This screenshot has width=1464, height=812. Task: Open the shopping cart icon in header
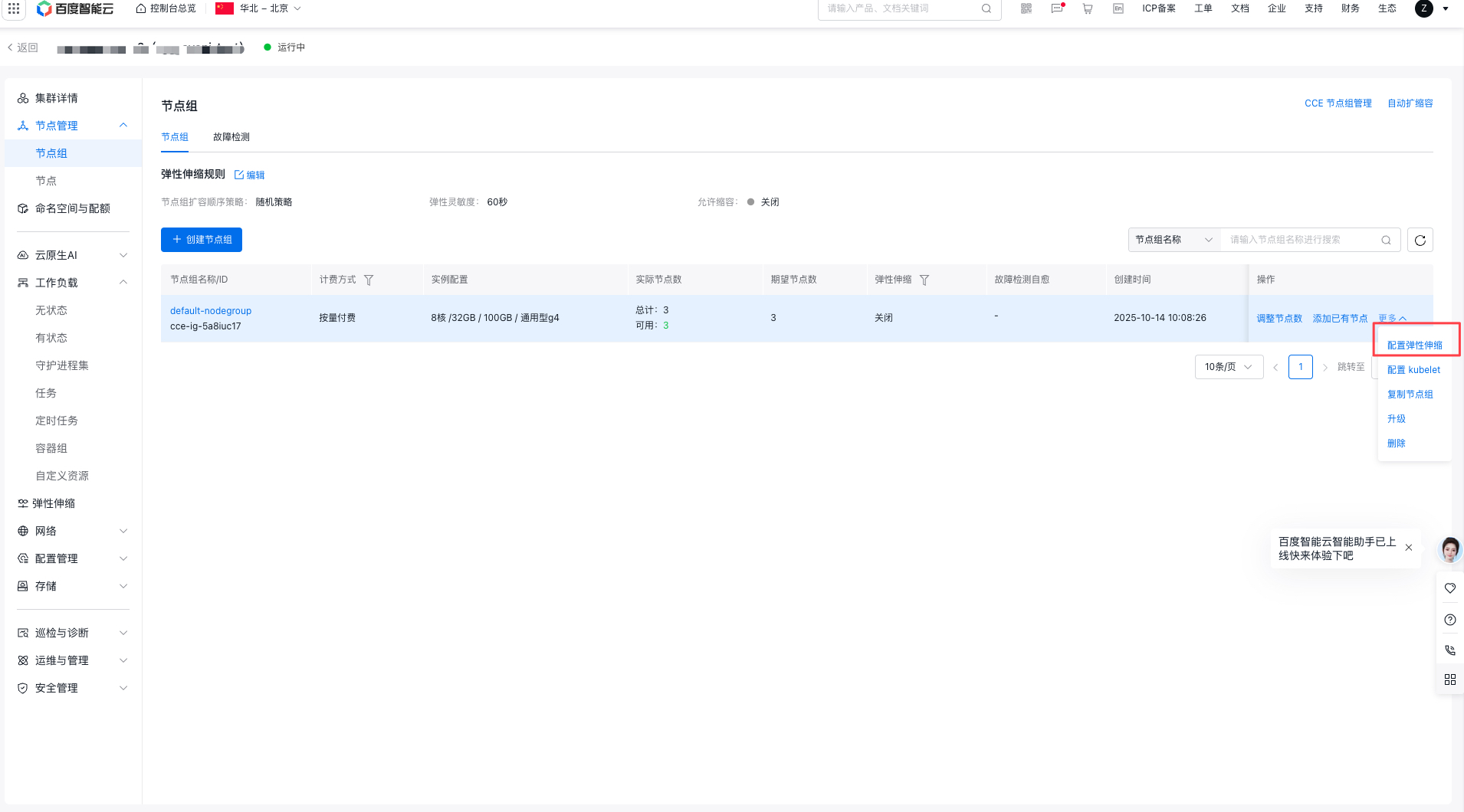(x=1087, y=8)
